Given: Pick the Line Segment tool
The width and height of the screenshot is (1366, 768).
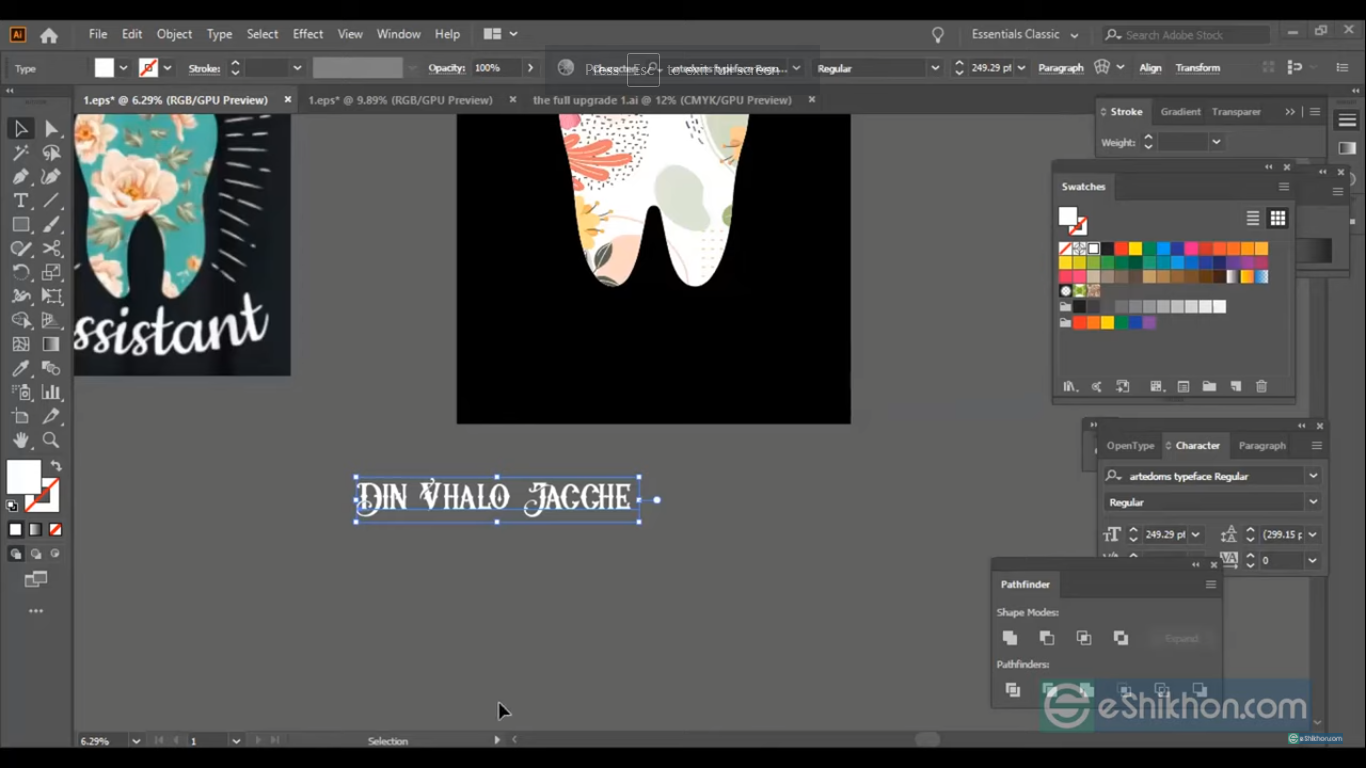Looking at the screenshot, I should tap(52, 201).
